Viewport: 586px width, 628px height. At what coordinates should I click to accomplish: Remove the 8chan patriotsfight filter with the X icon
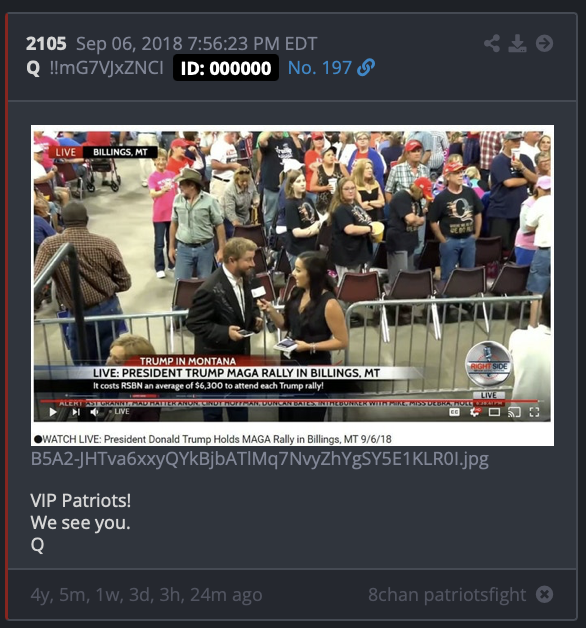point(544,594)
